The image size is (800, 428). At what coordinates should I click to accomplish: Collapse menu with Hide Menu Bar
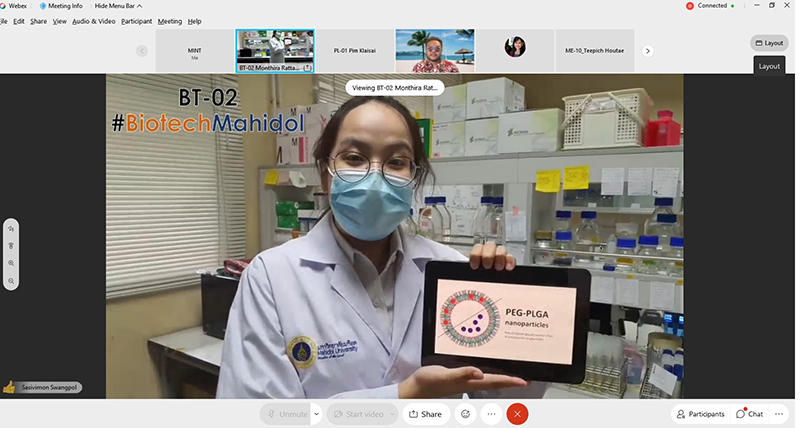coord(118,6)
